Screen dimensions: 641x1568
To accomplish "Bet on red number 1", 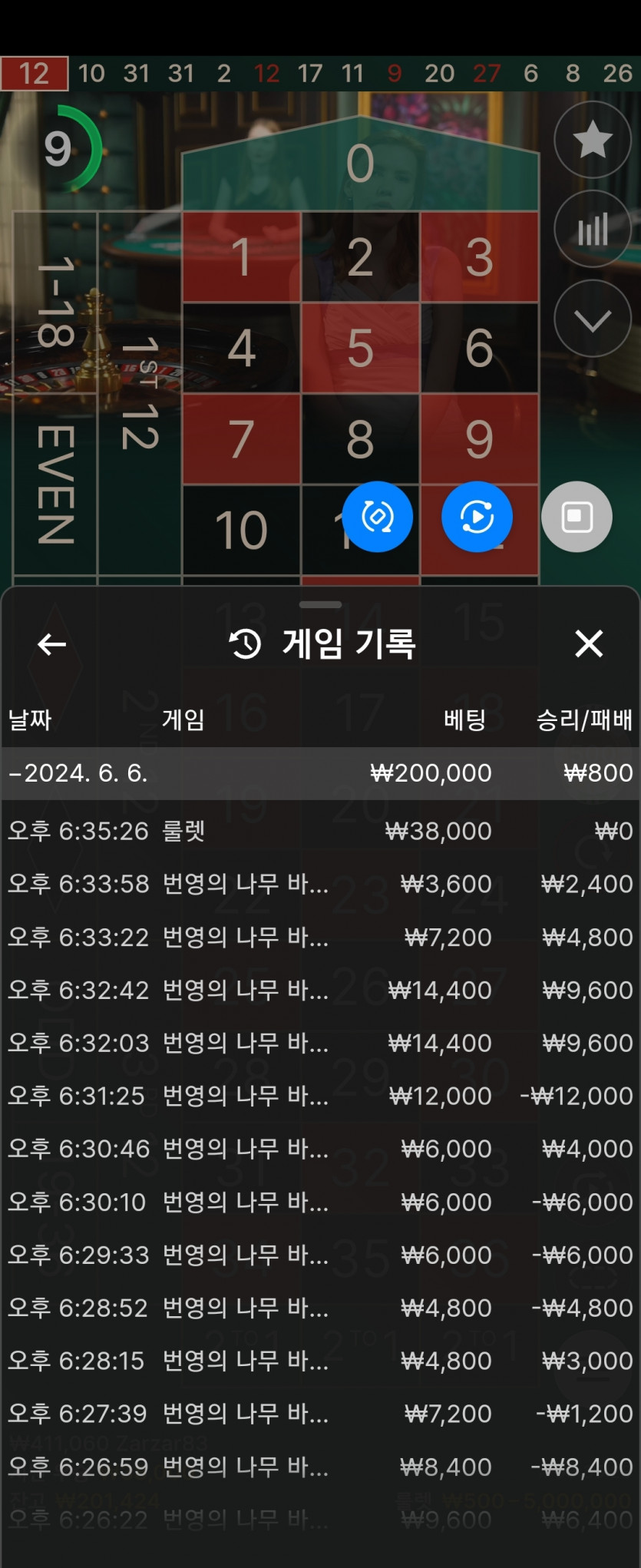I will click(x=242, y=256).
